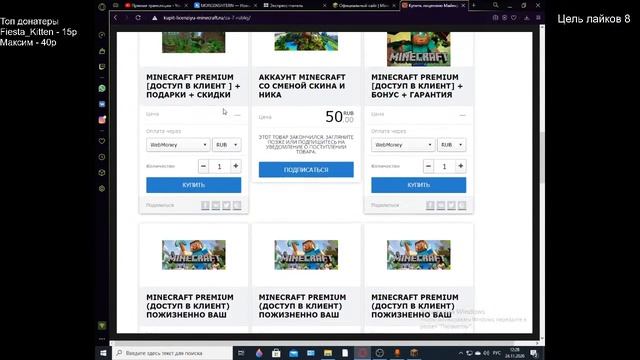Click the page vertical scrollbar thumb
Viewport: 640px width, 360px height.
pos(542,157)
